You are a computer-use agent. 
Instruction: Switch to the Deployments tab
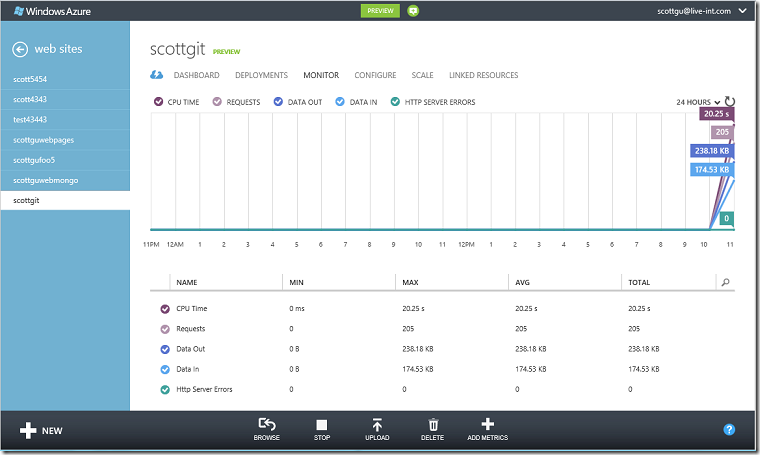[261, 75]
